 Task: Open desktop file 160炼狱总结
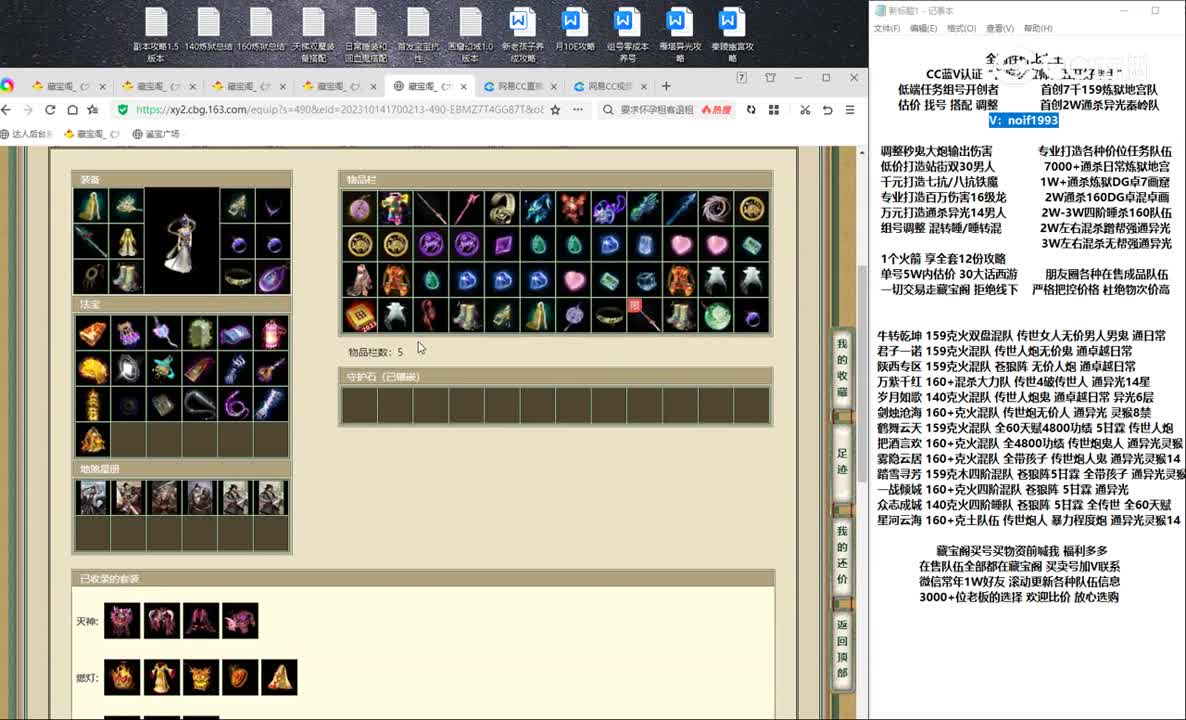pos(260,30)
